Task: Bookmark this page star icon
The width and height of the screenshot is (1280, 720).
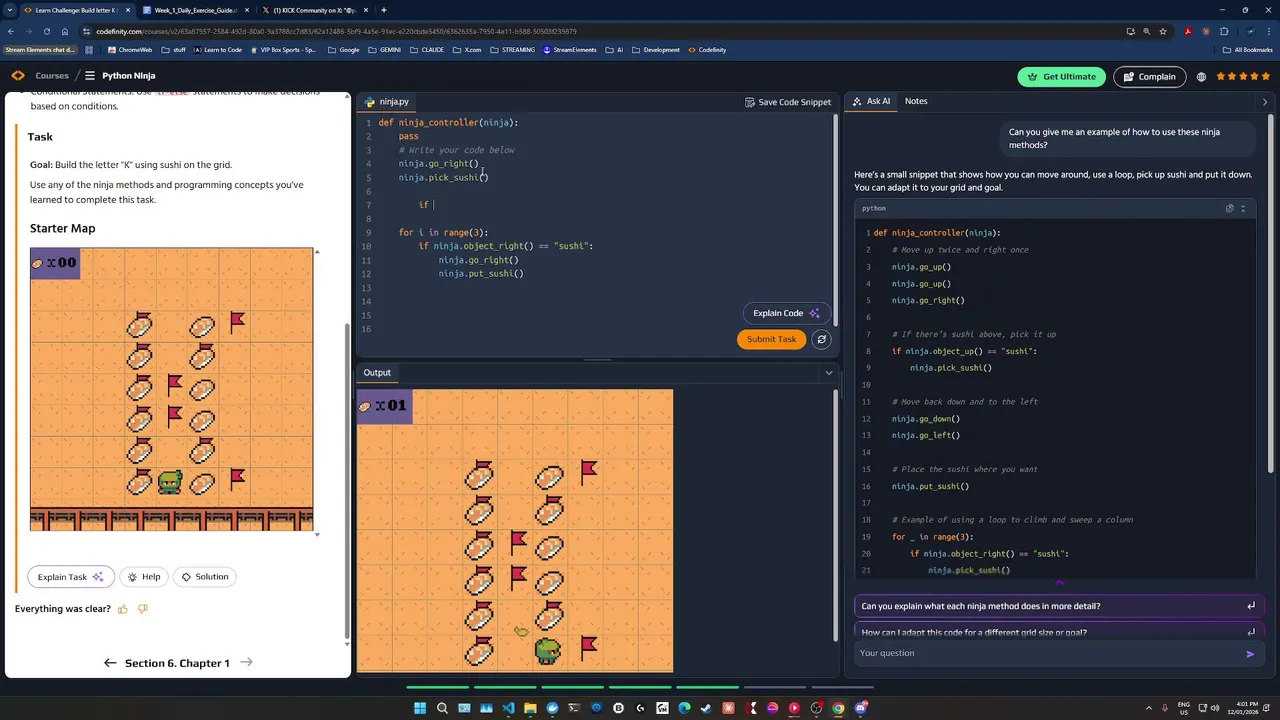Action: click(1162, 31)
